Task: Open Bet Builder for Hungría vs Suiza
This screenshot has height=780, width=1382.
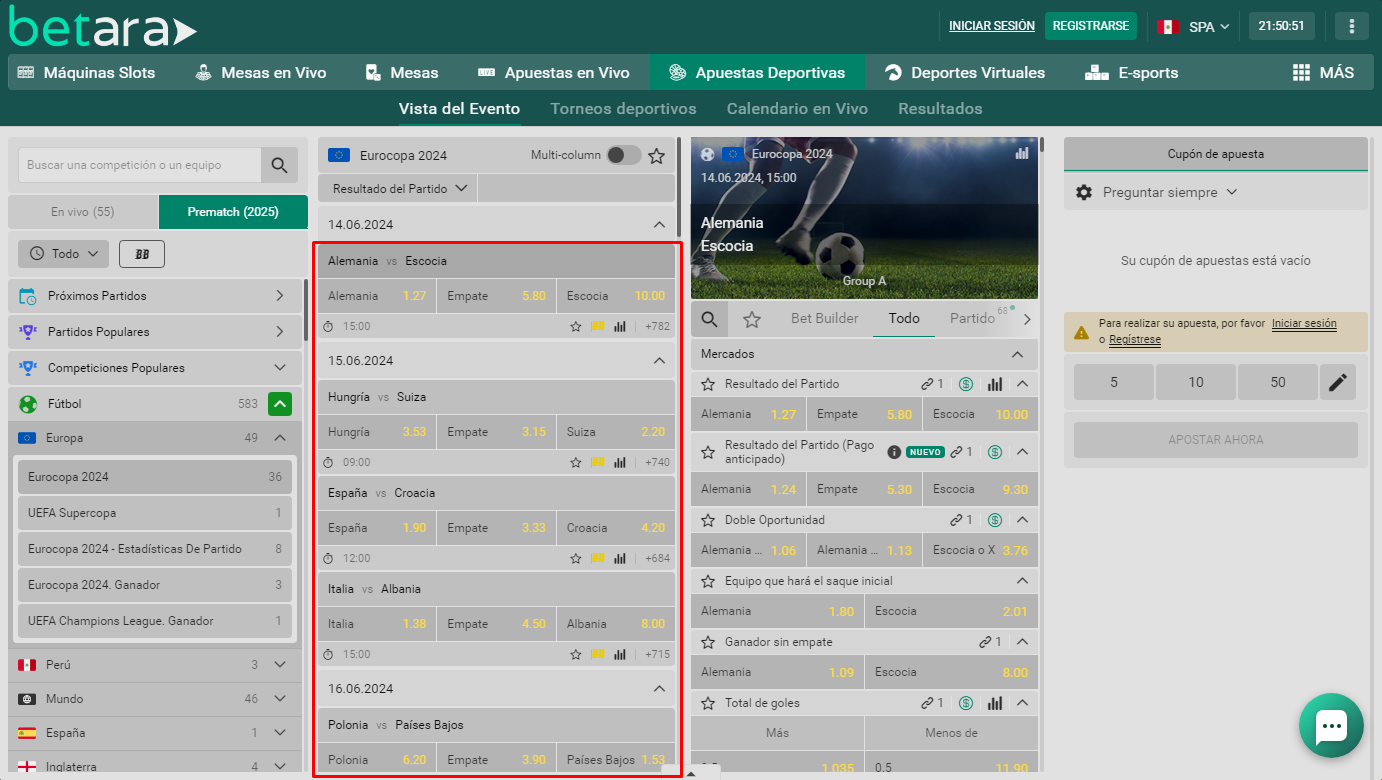Action: click(x=598, y=462)
